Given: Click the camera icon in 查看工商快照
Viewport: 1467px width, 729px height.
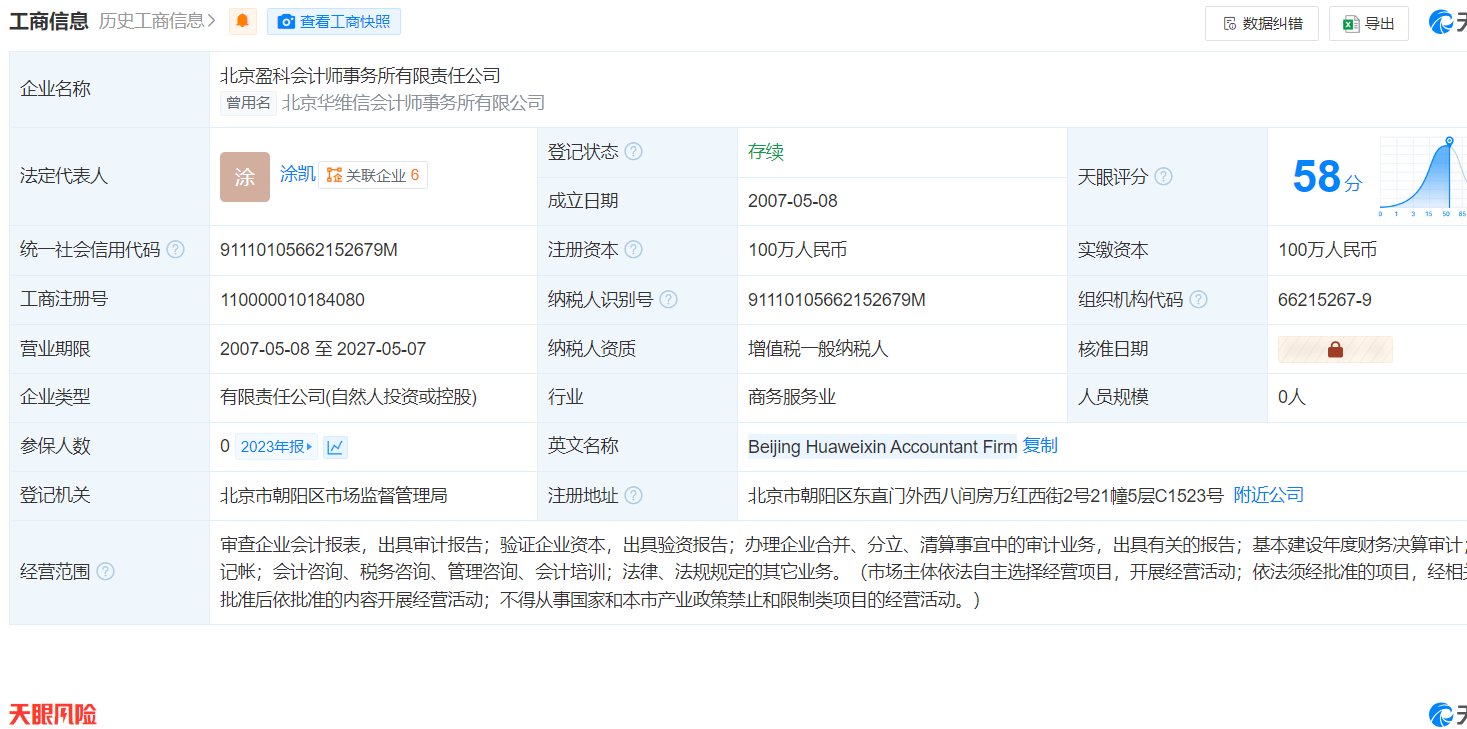Looking at the screenshot, I should pos(286,22).
